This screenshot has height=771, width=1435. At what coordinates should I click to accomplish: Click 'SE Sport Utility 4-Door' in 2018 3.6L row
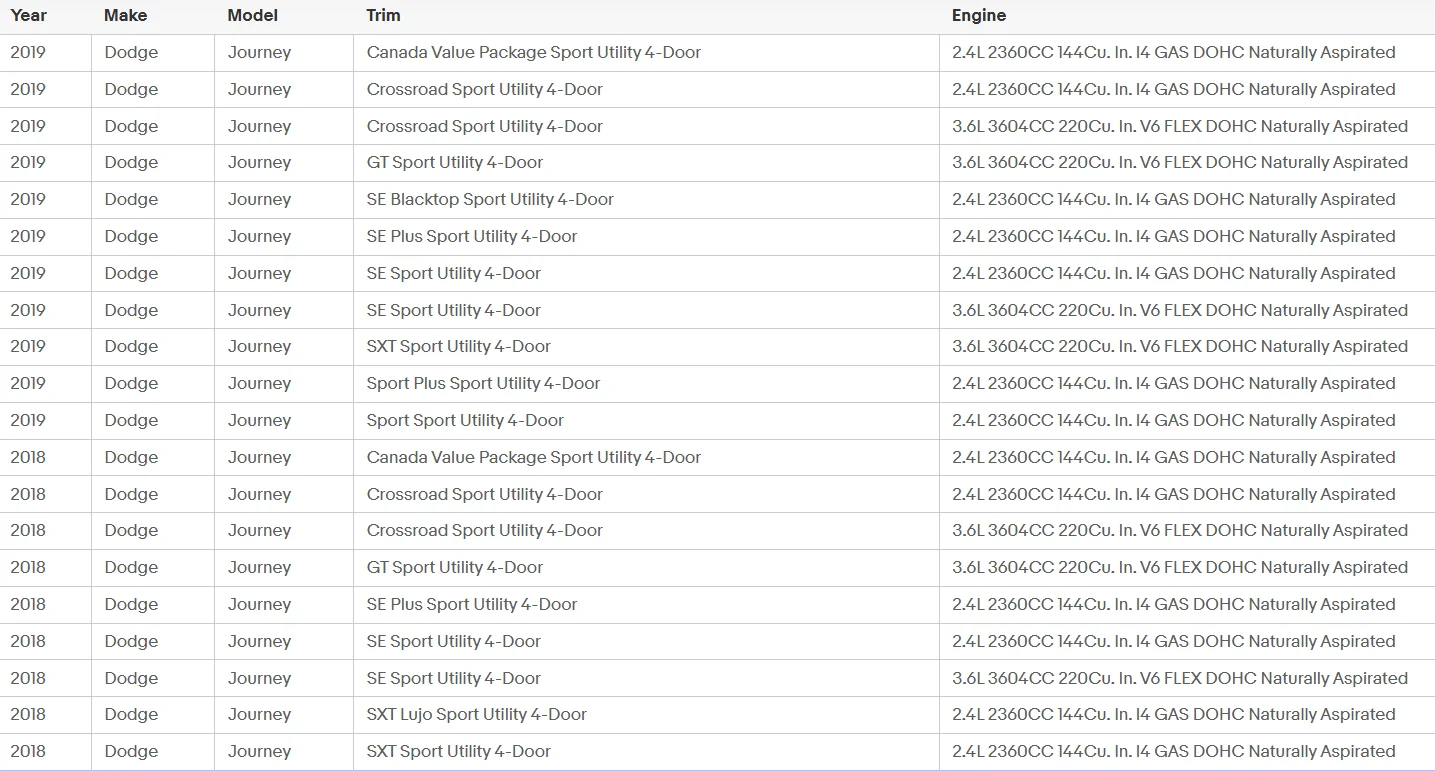pos(454,678)
